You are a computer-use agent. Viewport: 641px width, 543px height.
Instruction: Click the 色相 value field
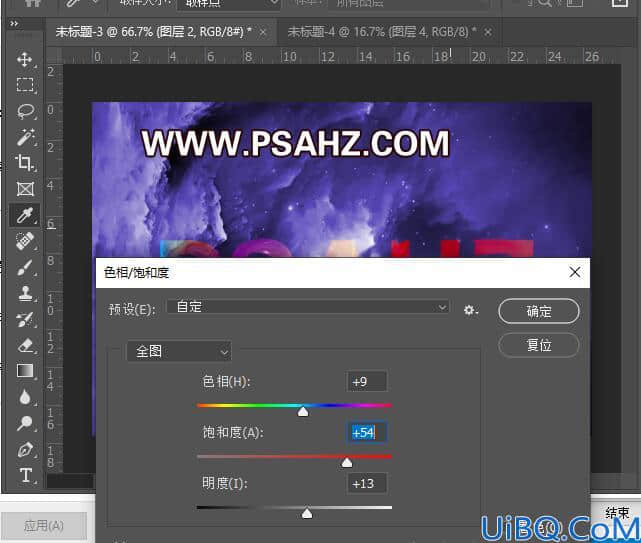367,381
